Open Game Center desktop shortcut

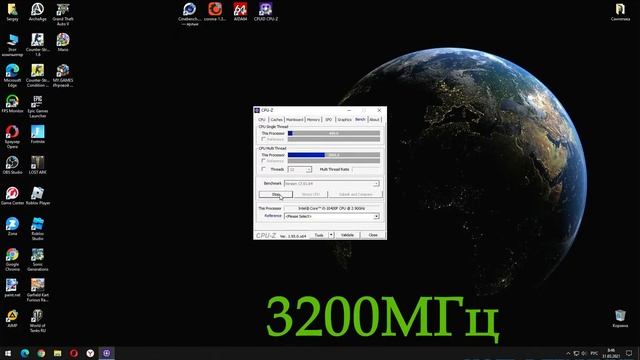pos(12,196)
